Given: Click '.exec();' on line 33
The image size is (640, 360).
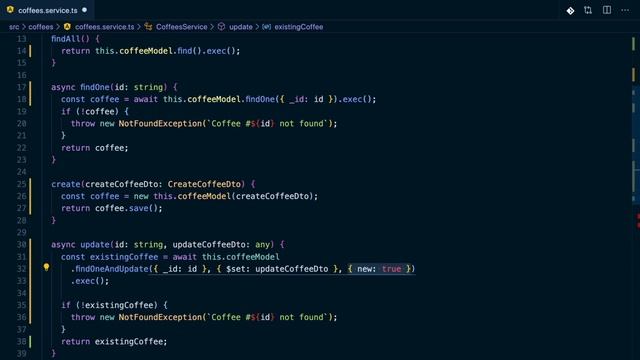Looking at the screenshot, I should point(90,281).
